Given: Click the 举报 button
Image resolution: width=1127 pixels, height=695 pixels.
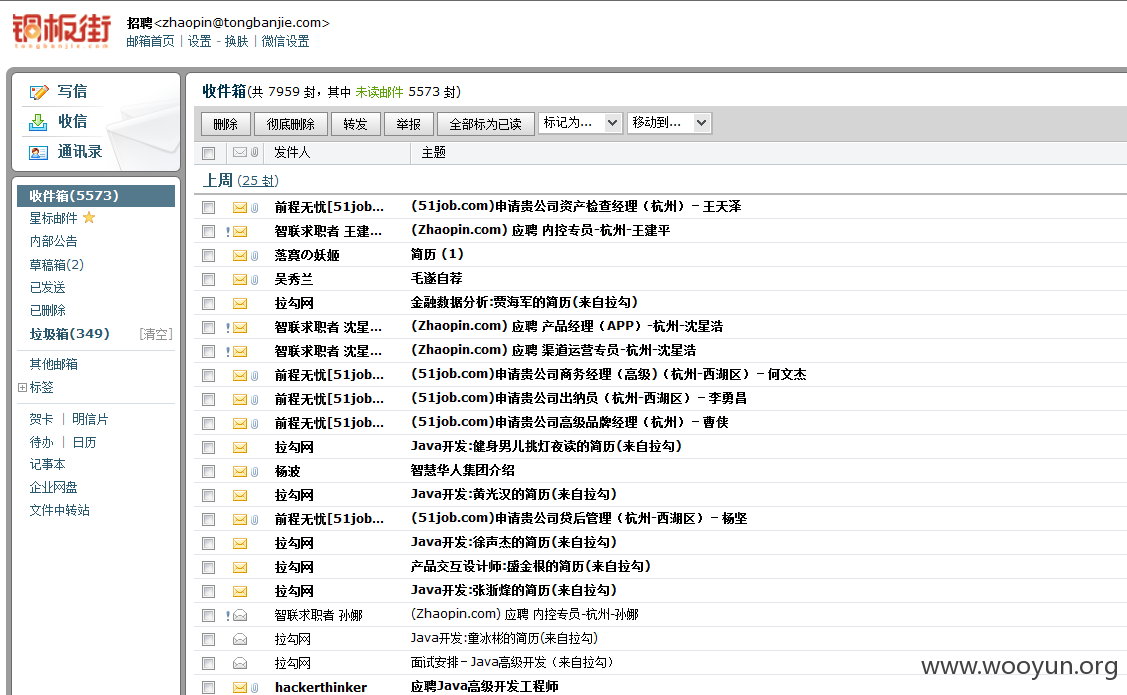Looking at the screenshot, I should point(408,124).
